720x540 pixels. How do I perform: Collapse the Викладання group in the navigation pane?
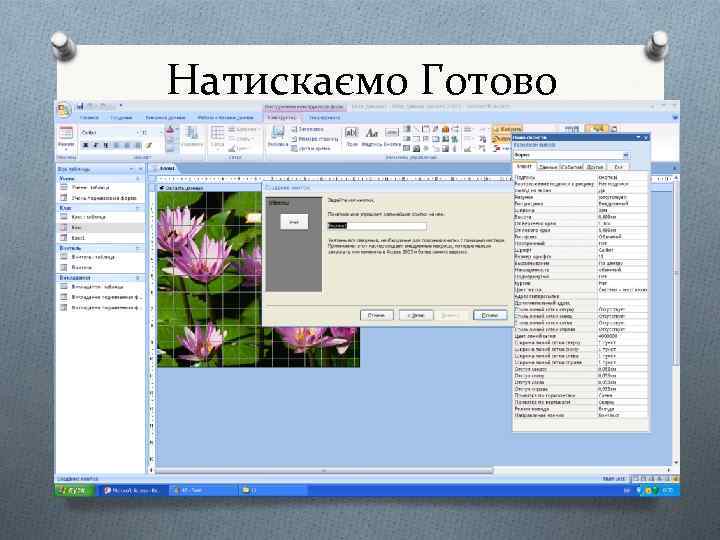[138, 278]
